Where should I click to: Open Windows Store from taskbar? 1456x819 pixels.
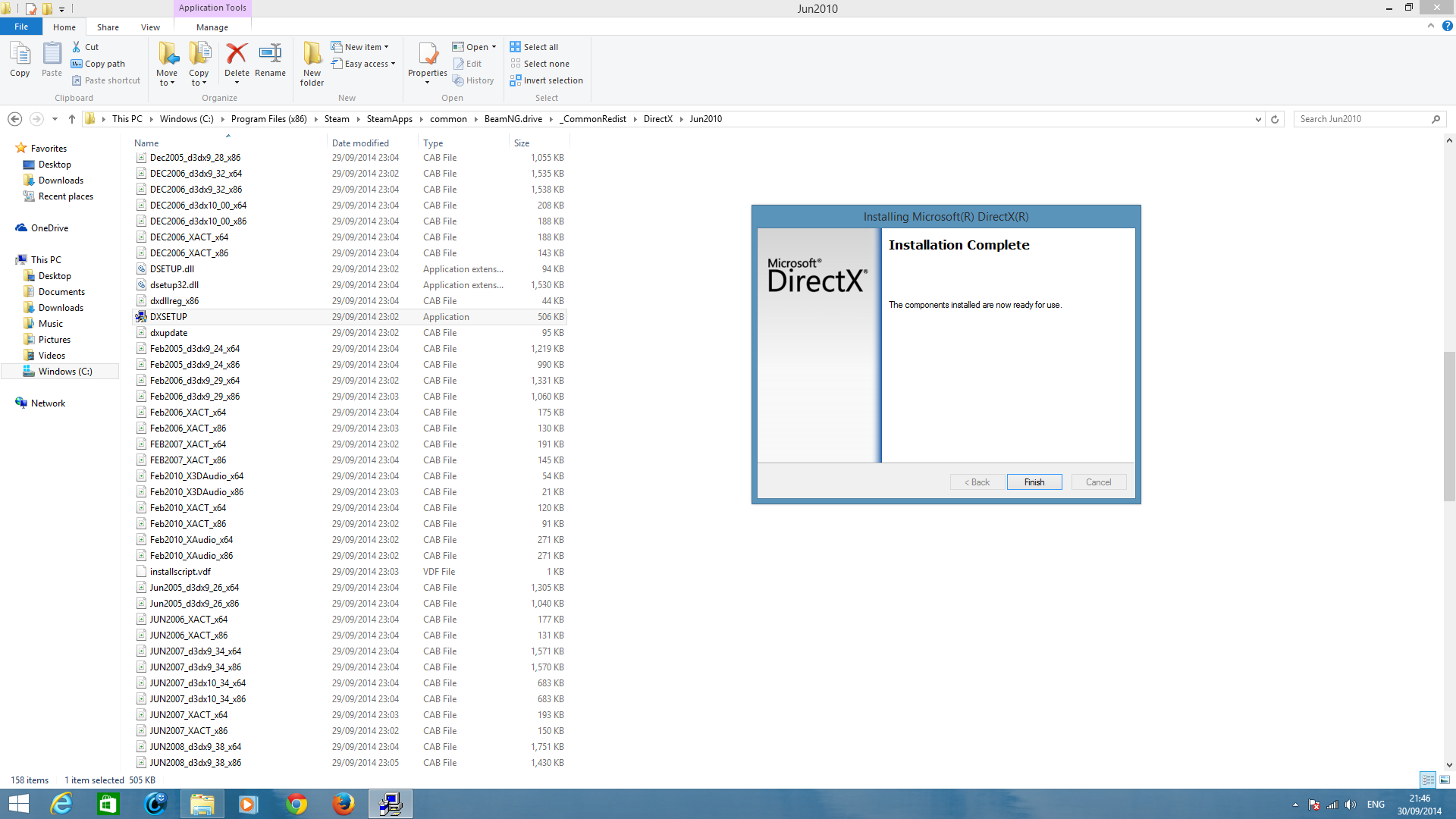pos(108,804)
